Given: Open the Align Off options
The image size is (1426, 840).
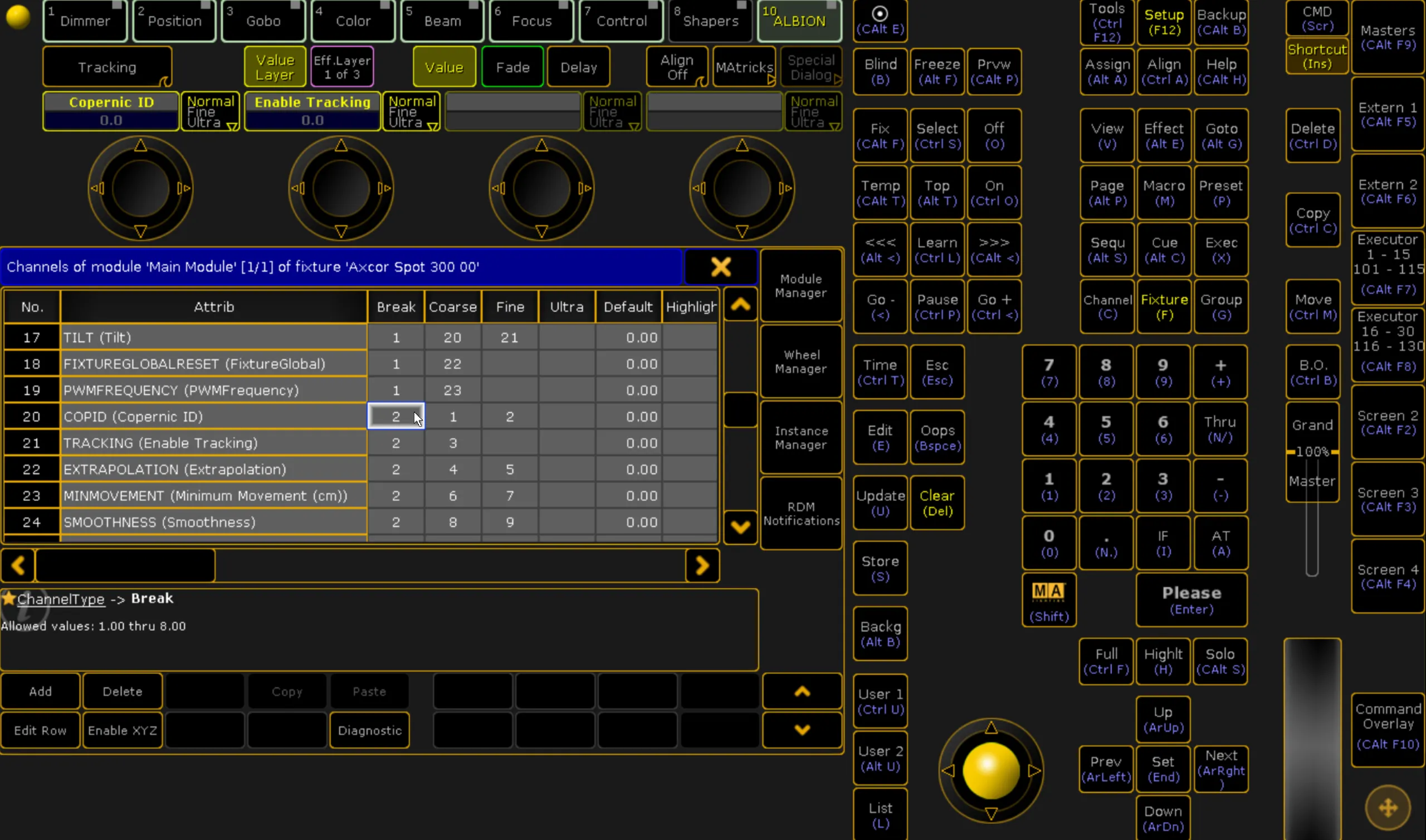Looking at the screenshot, I should click(677, 67).
